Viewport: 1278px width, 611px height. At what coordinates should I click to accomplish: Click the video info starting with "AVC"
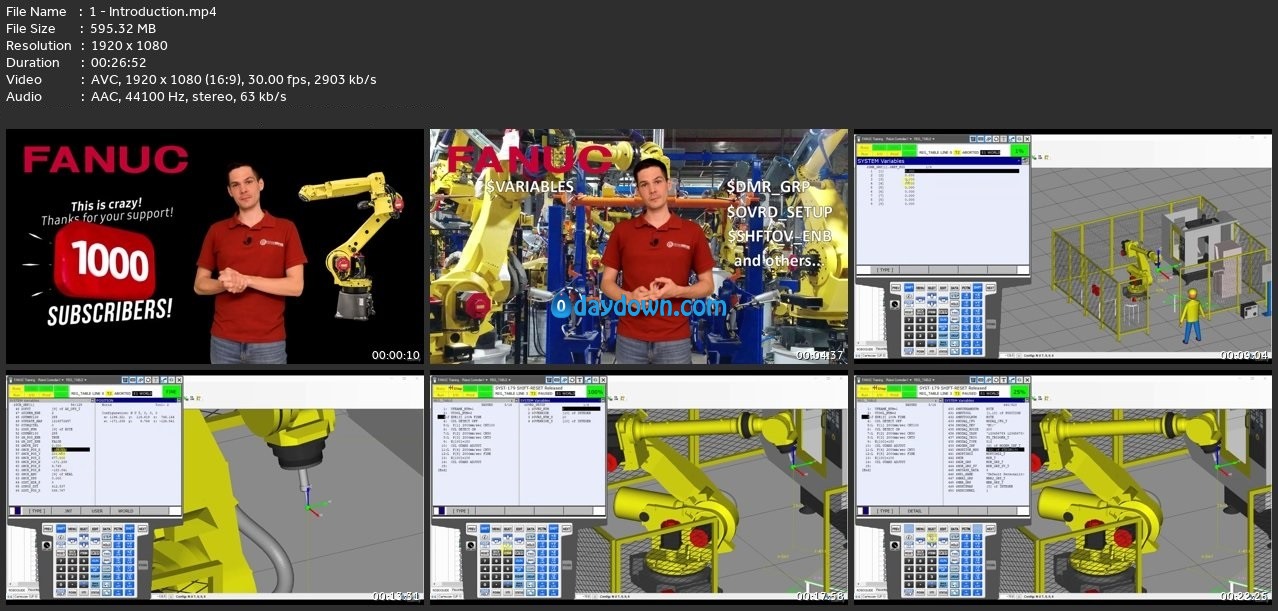click(233, 80)
